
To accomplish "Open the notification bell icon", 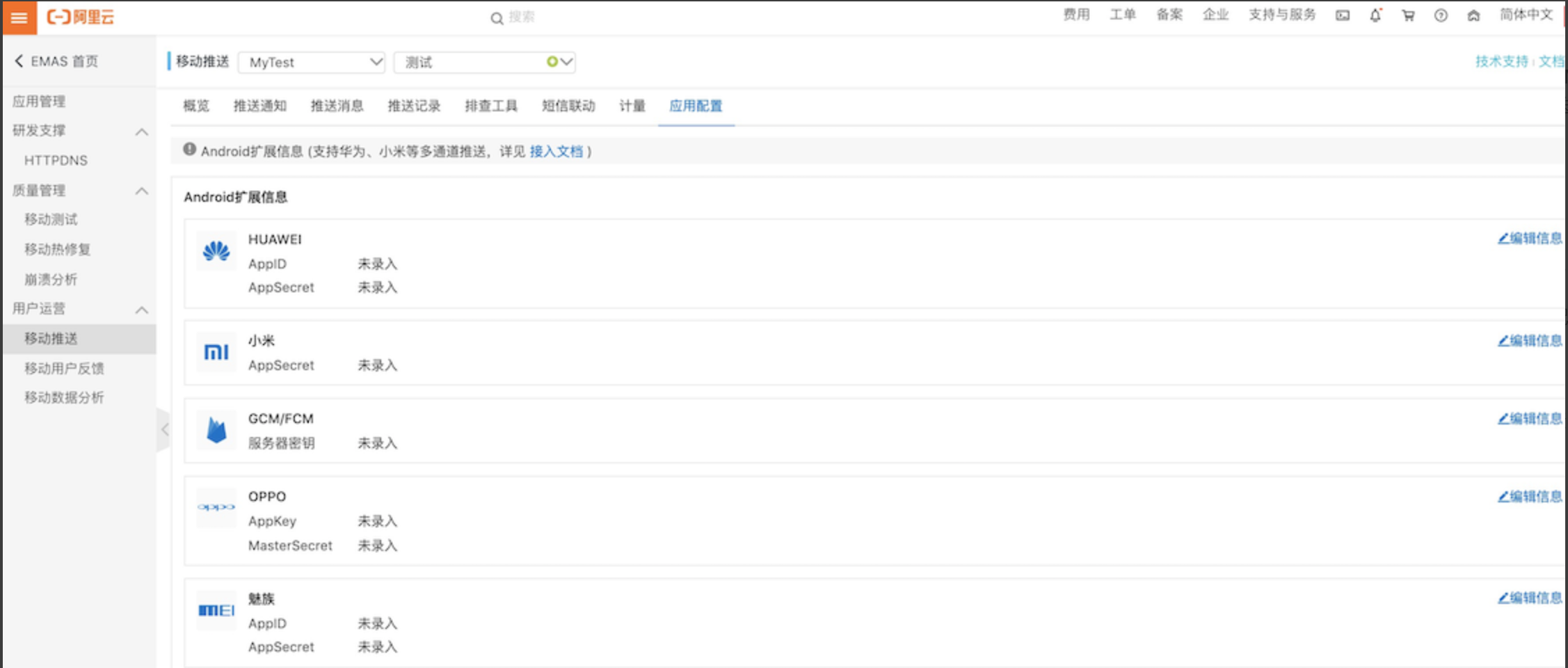I will [1375, 15].
